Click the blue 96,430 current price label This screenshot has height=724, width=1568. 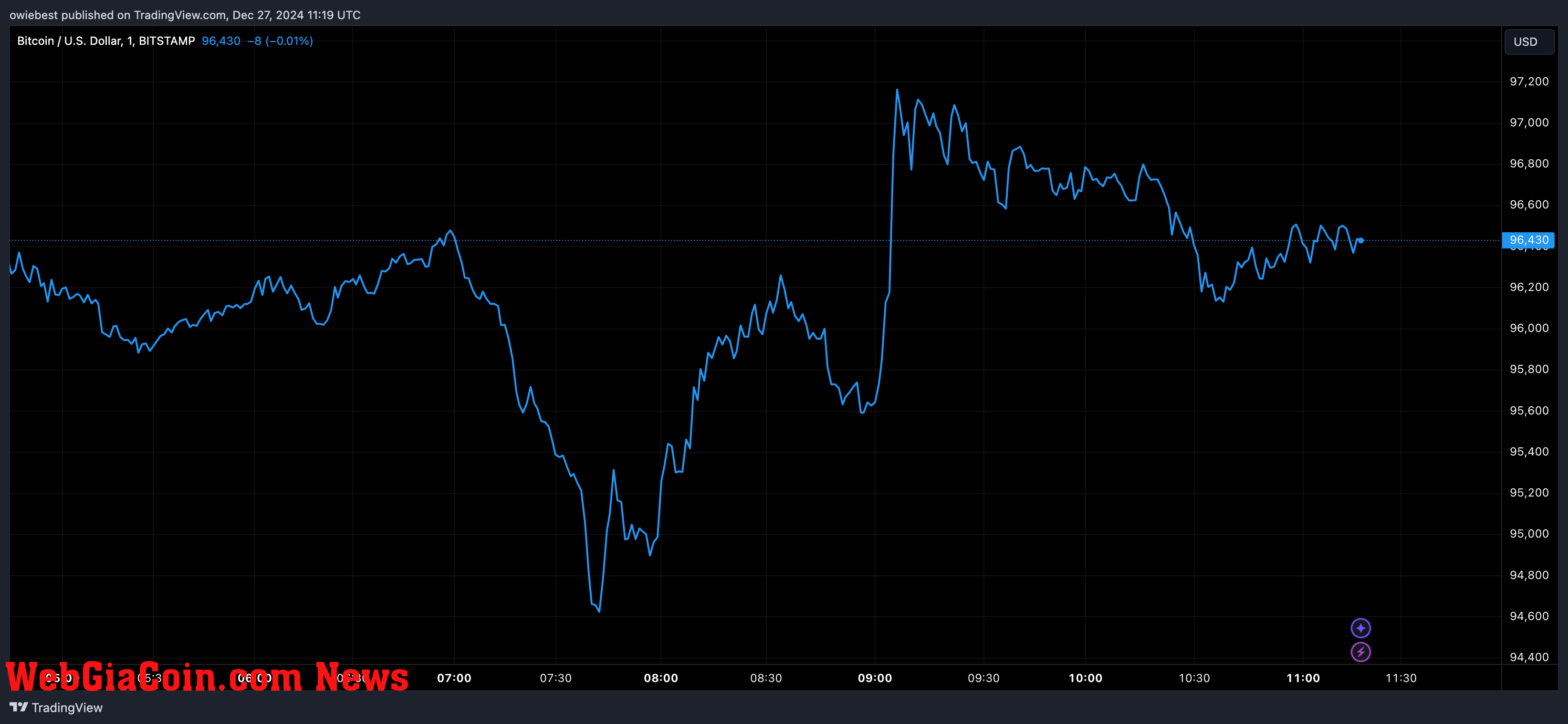coord(1528,240)
